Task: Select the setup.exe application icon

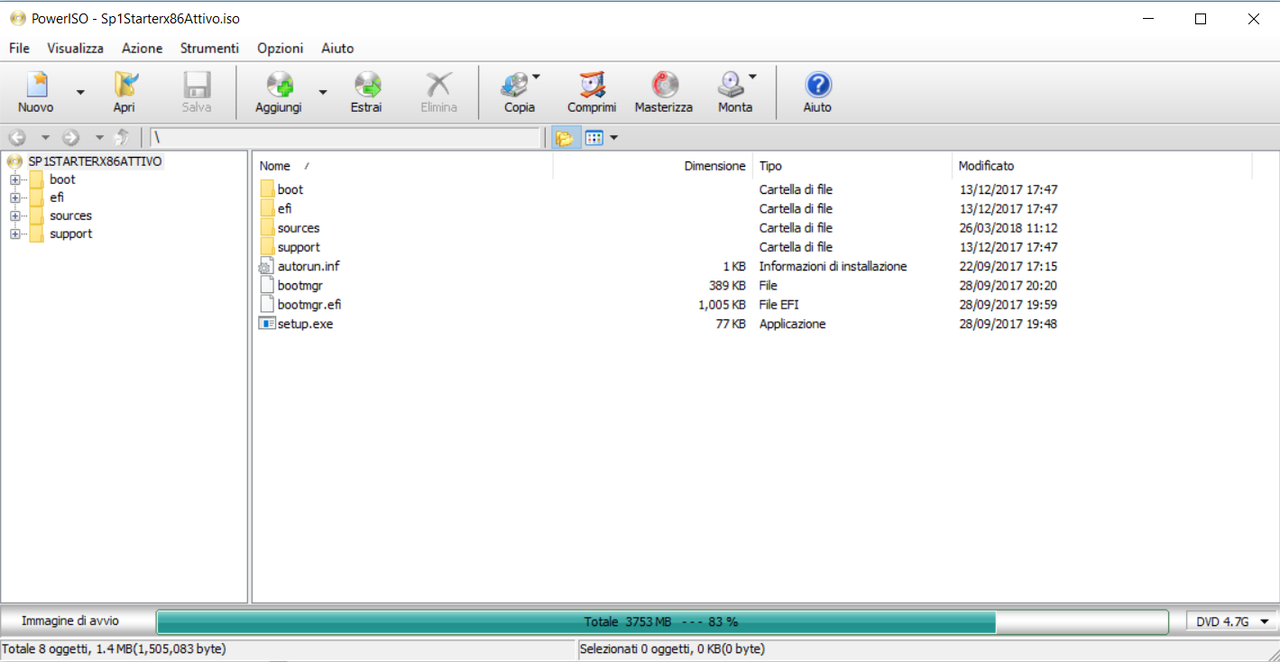Action: 266,324
